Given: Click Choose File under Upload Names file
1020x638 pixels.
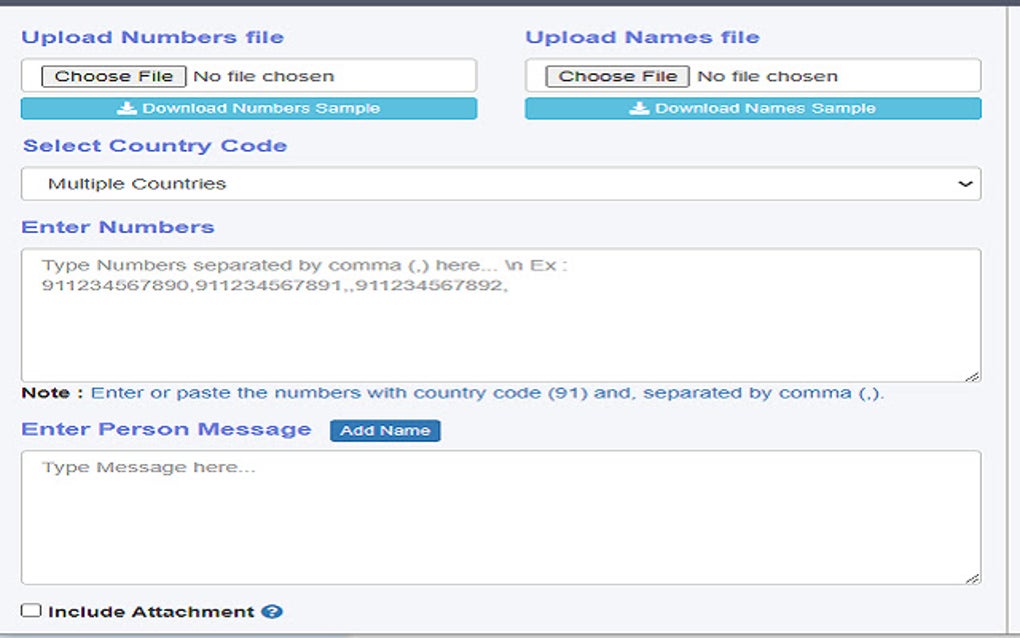Looking at the screenshot, I should pos(617,75).
